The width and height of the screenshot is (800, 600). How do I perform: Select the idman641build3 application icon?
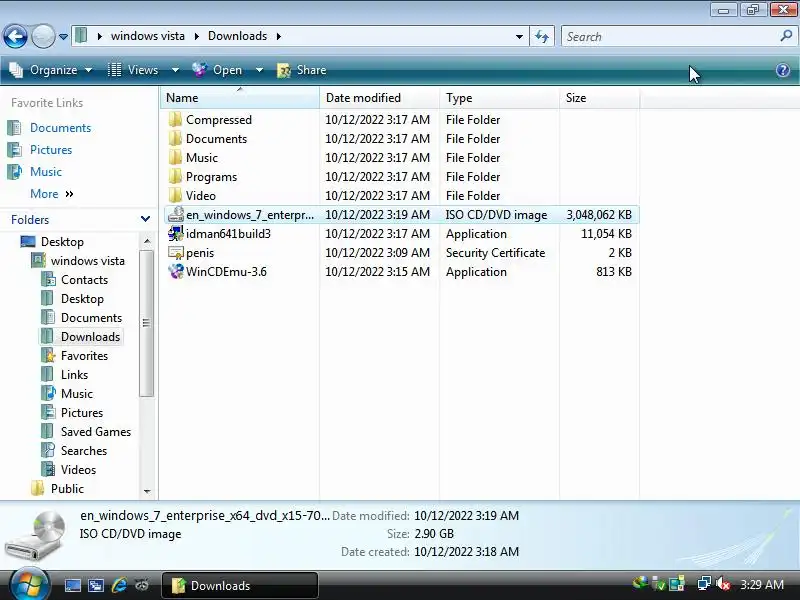point(176,233)
